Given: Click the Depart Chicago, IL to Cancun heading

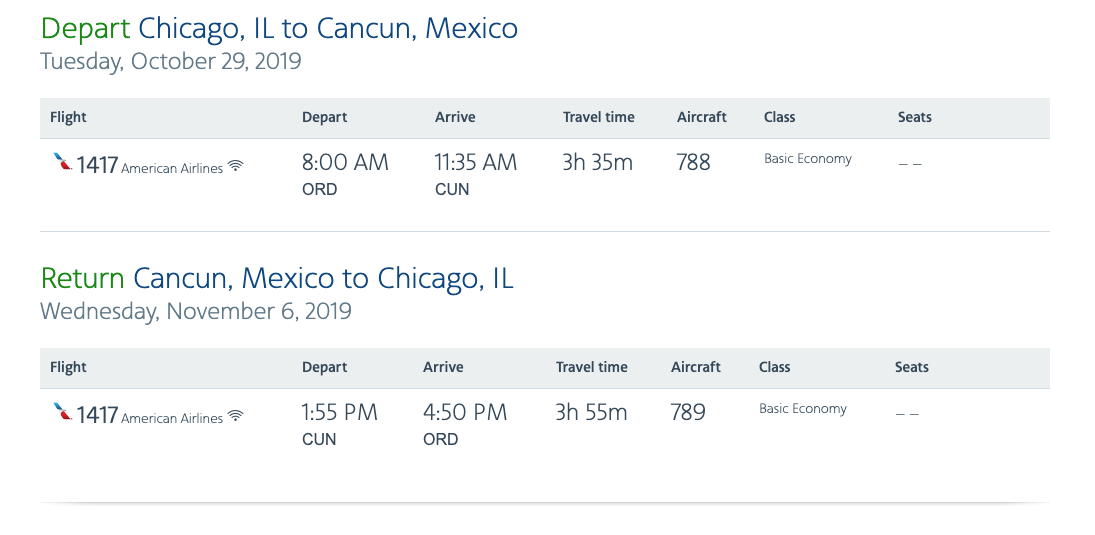Looking at the screenshot, I should 279,28.
